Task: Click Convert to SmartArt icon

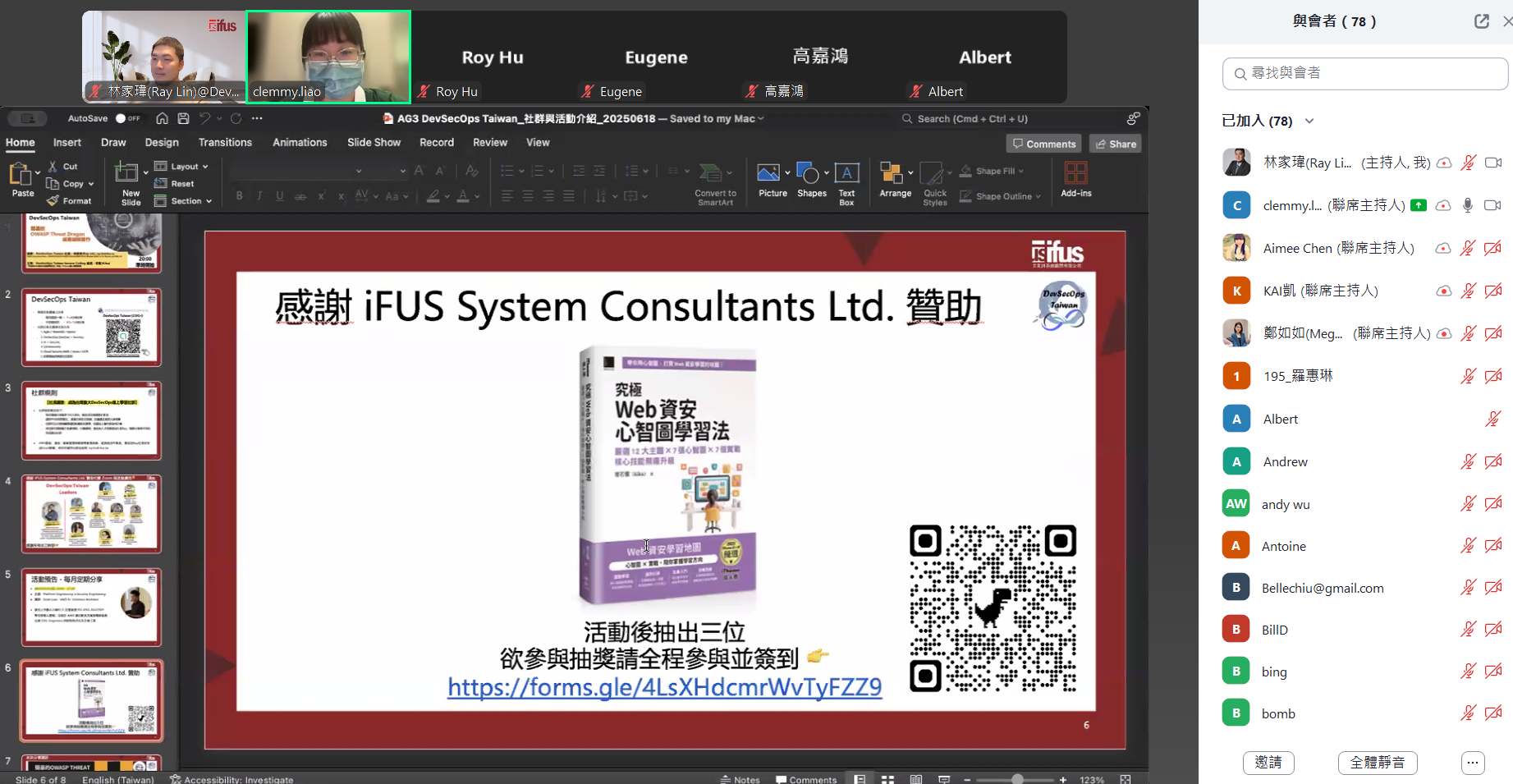Action: coord(711,173)
